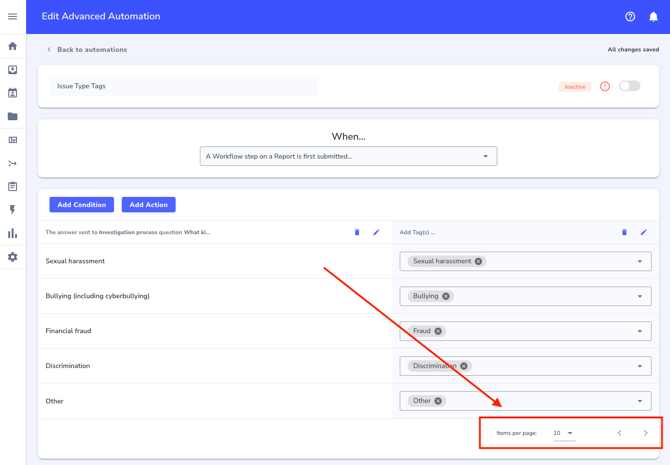Image resolution: width=670 pixels, height=465 pixels.
Task: Remove the Sexual harassment tag chip
Action: coord(478,261)
